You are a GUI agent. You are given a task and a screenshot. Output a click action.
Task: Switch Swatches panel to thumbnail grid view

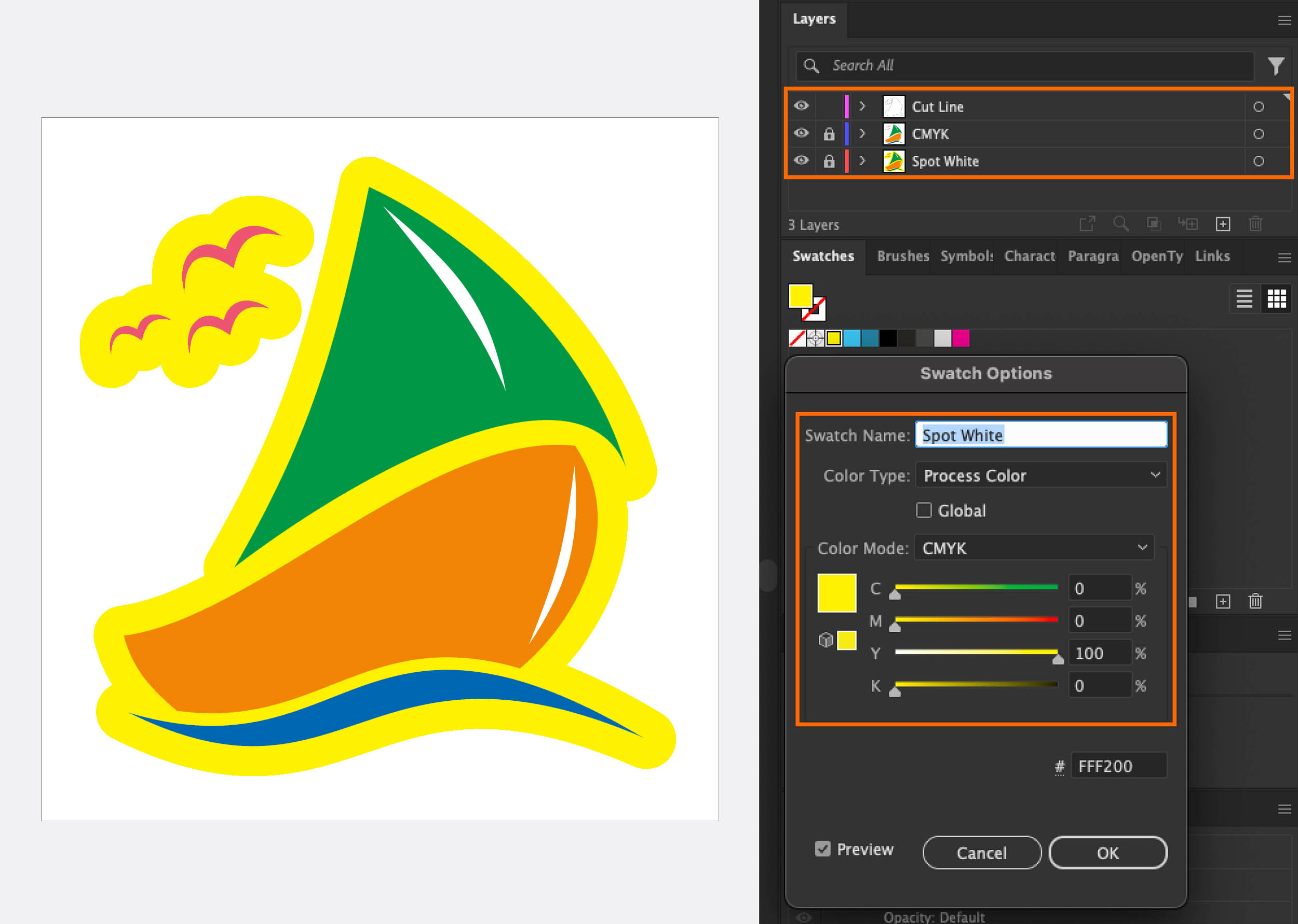point(1276,298)
